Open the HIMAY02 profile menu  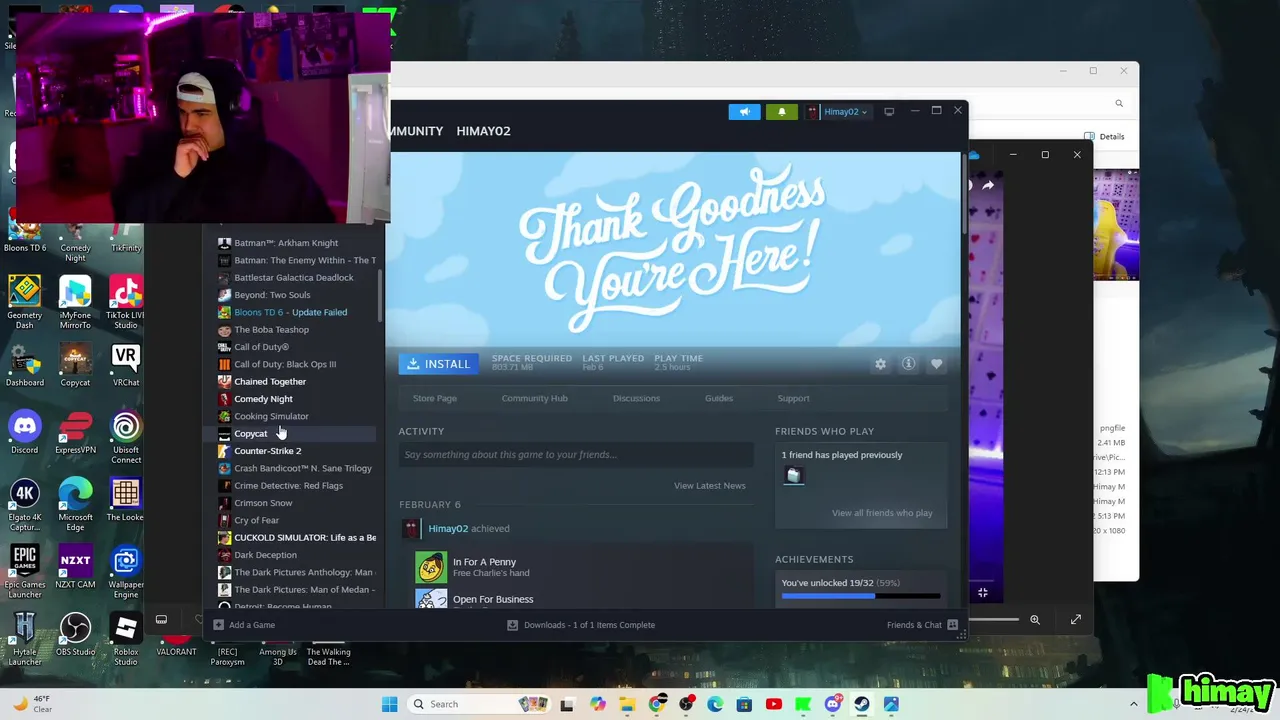tap(483, 131)
